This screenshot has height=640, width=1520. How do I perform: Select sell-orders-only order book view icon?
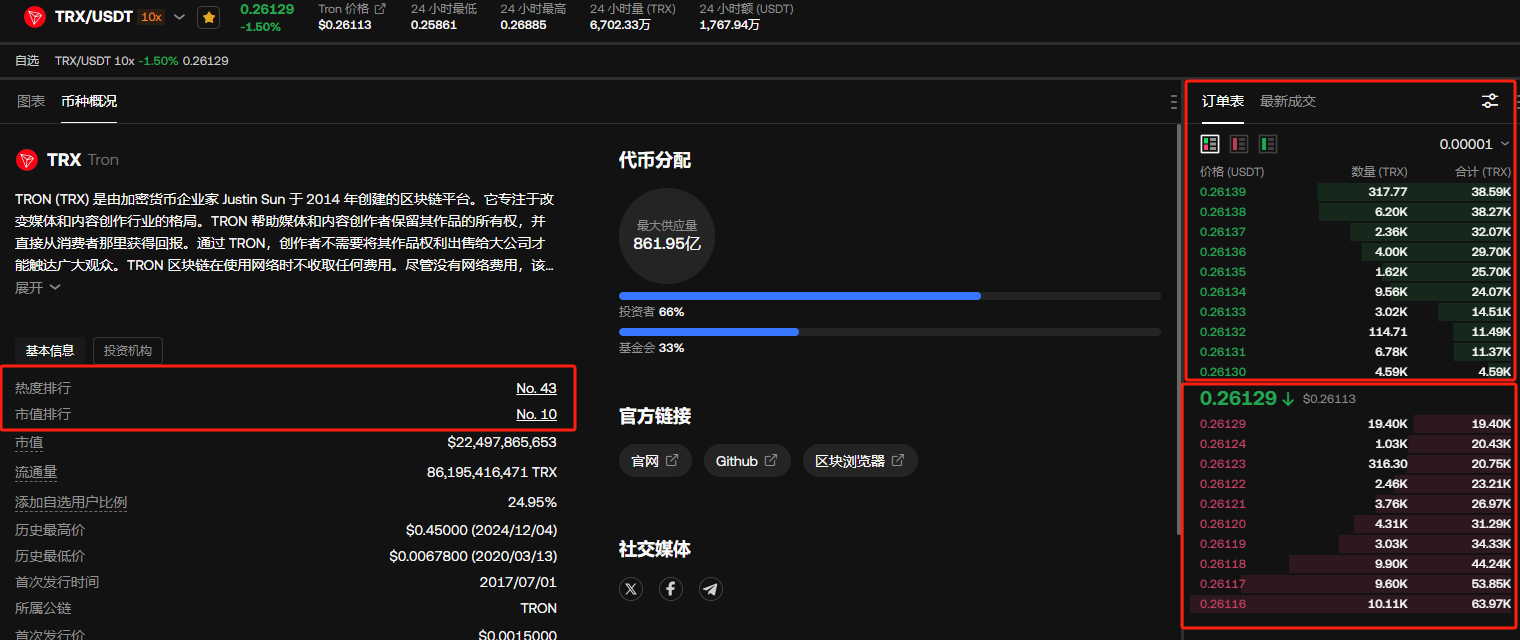click(x=1239, y=144)
